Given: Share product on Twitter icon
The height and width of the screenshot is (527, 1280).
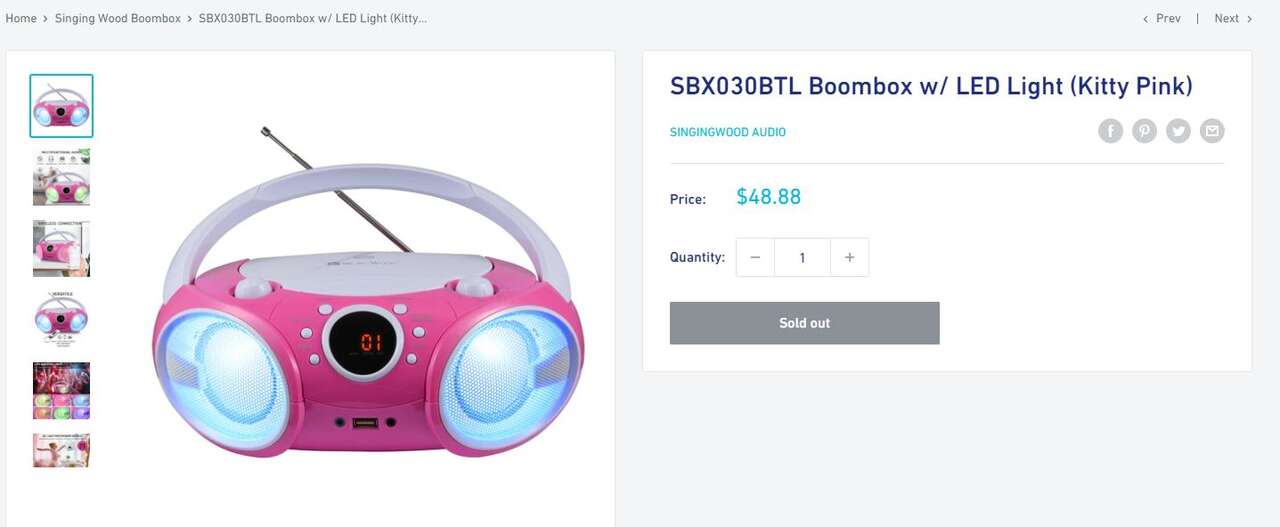Looking at the screenshot, I should [1178, 131].
